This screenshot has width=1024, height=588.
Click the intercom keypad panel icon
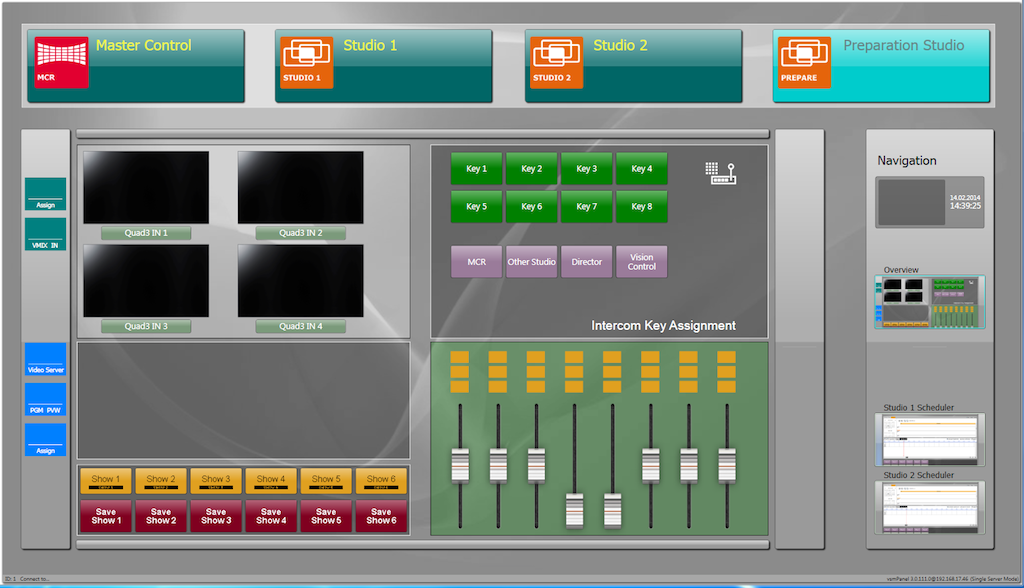pos(720,173)
